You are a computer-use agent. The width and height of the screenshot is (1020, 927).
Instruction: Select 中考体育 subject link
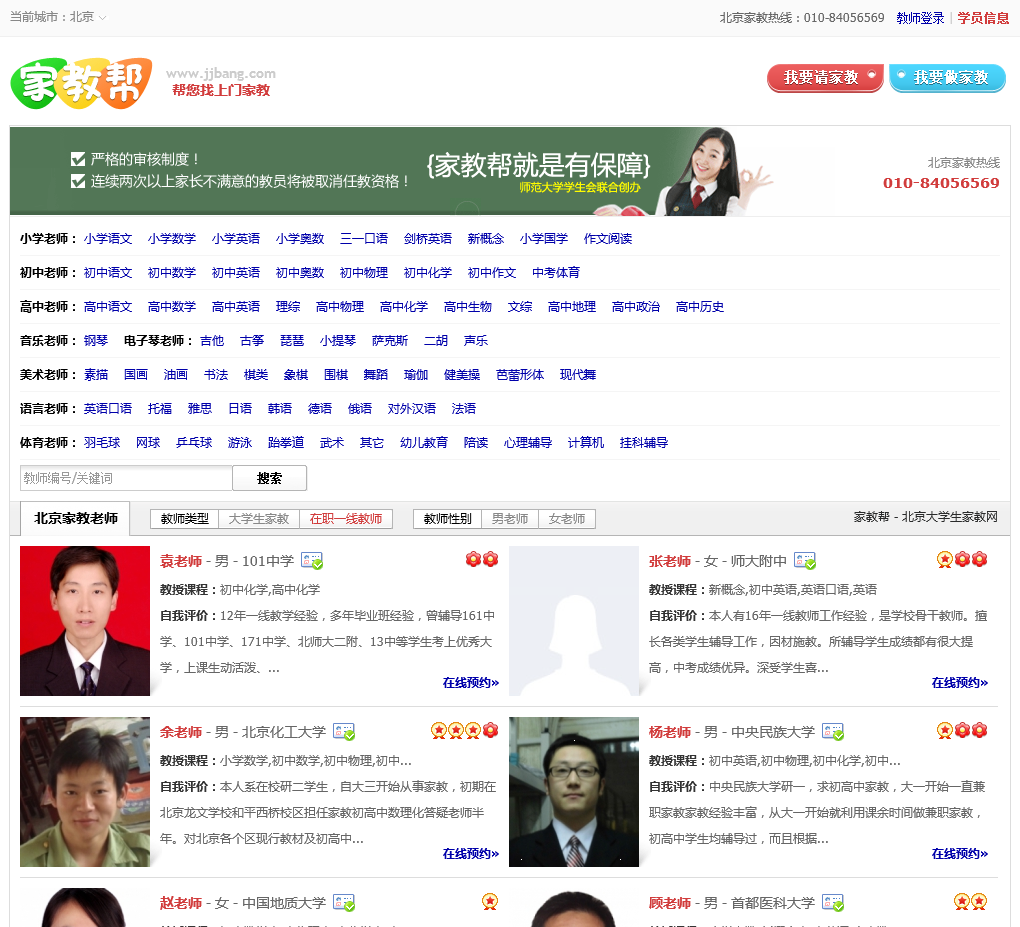[x=556, y=273]
